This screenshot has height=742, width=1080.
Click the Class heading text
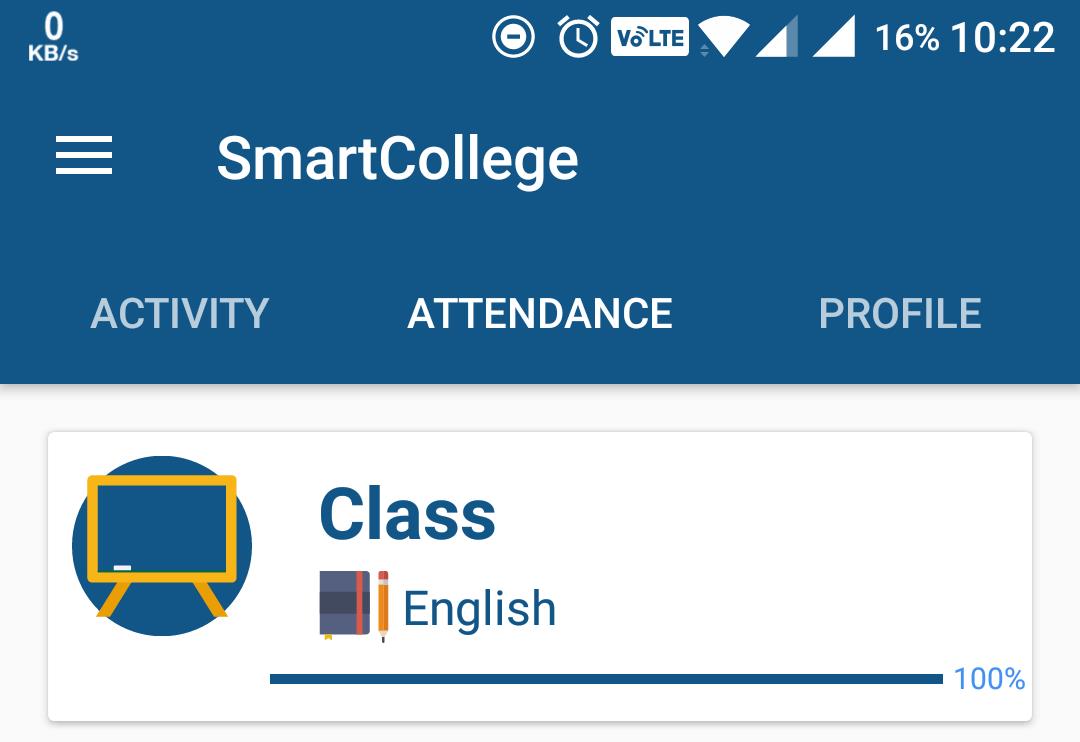pyautogui.click(x=407, y=514)
